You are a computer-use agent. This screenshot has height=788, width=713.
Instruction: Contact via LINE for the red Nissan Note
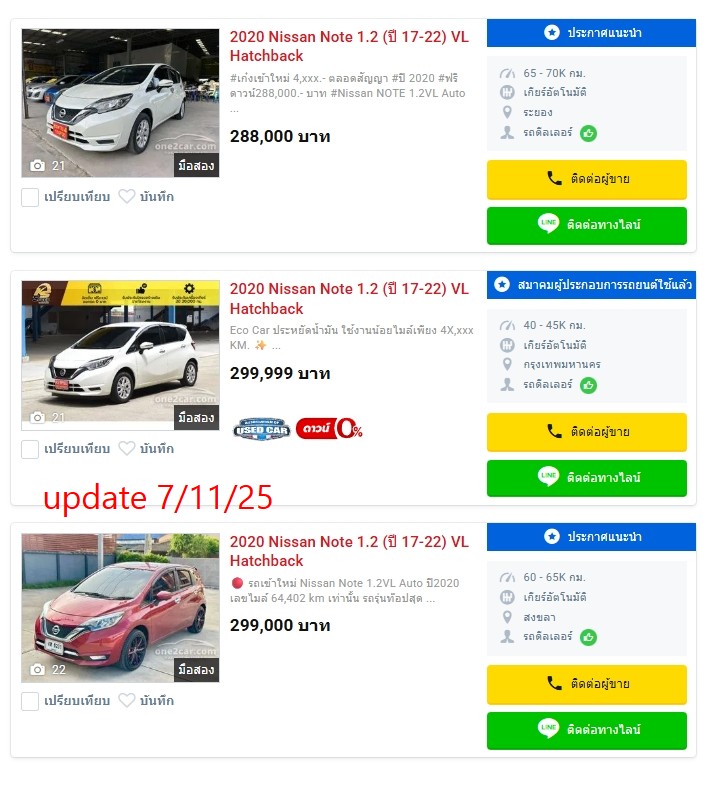586,730
